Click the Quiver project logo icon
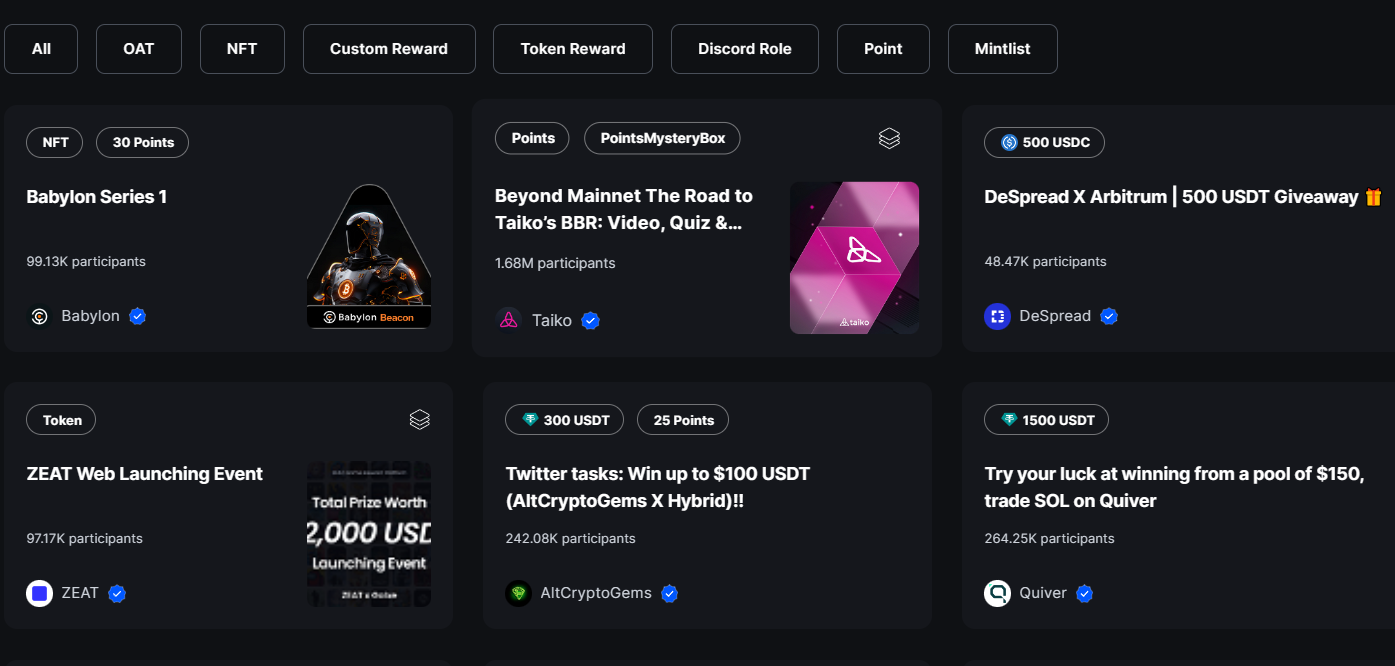The width and height of the screenshot is (1395, 666). (997, 593)
